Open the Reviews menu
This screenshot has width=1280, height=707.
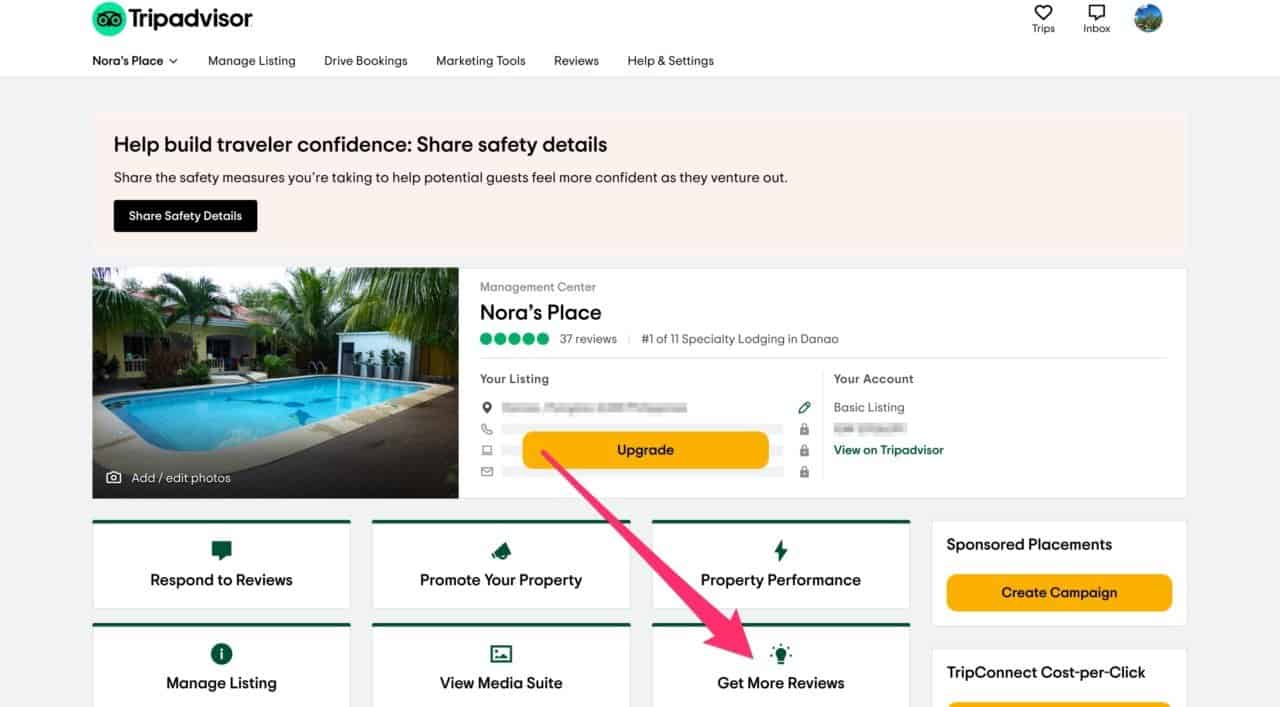click(x=576, y=61)
